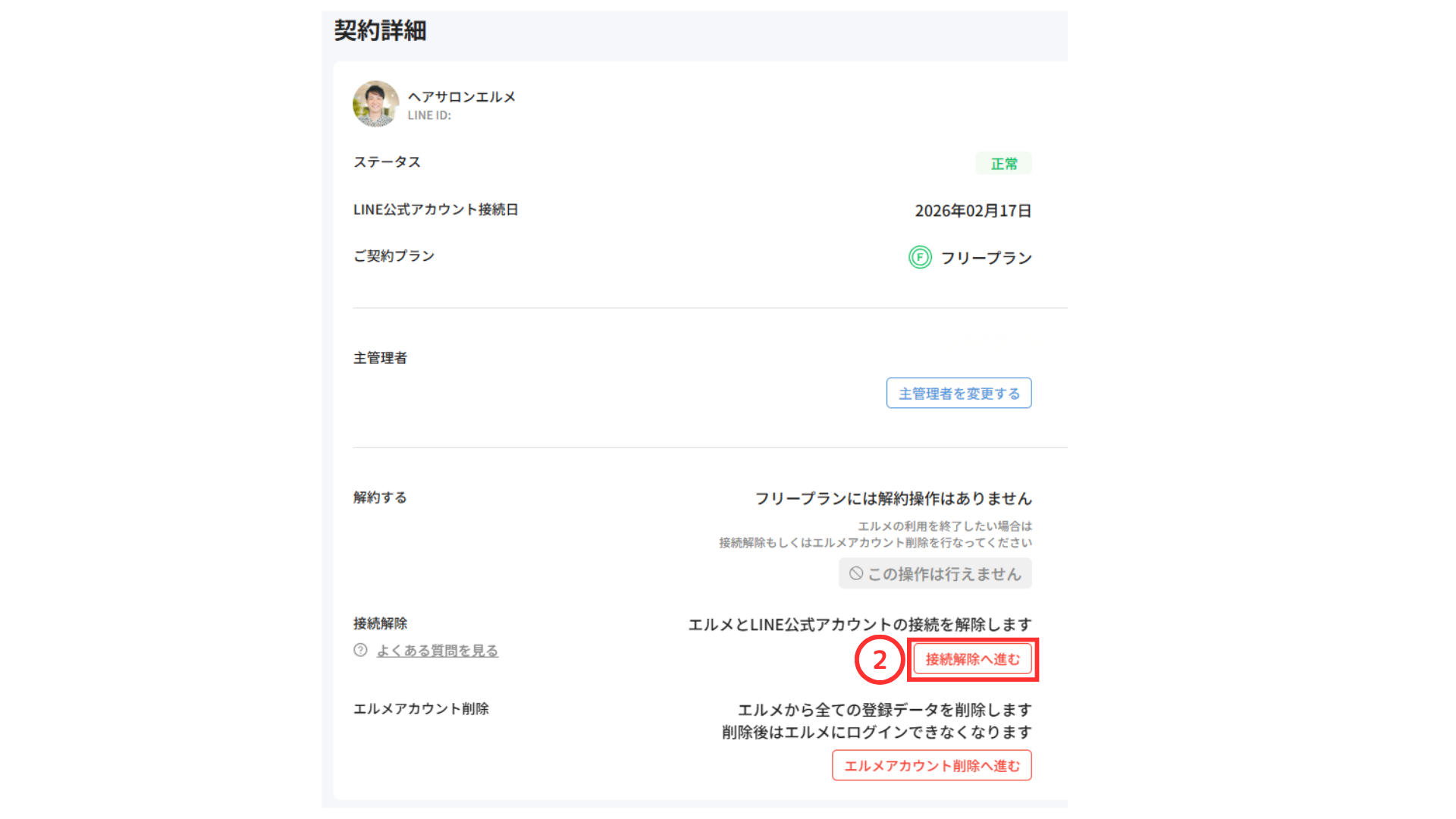Click the question mark help icon
This screenshot has width=1456, height=819.
point(360,650)
